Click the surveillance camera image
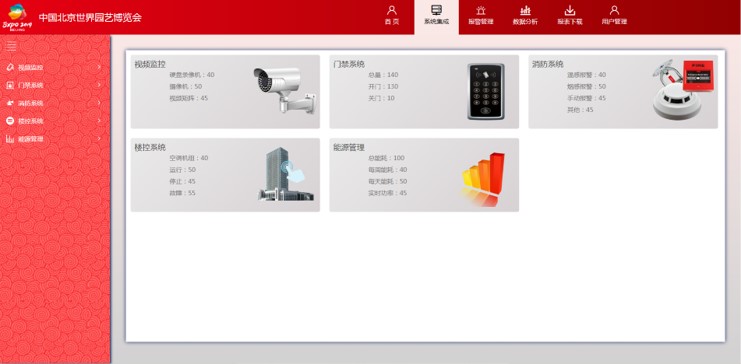 tap(284, 90)
